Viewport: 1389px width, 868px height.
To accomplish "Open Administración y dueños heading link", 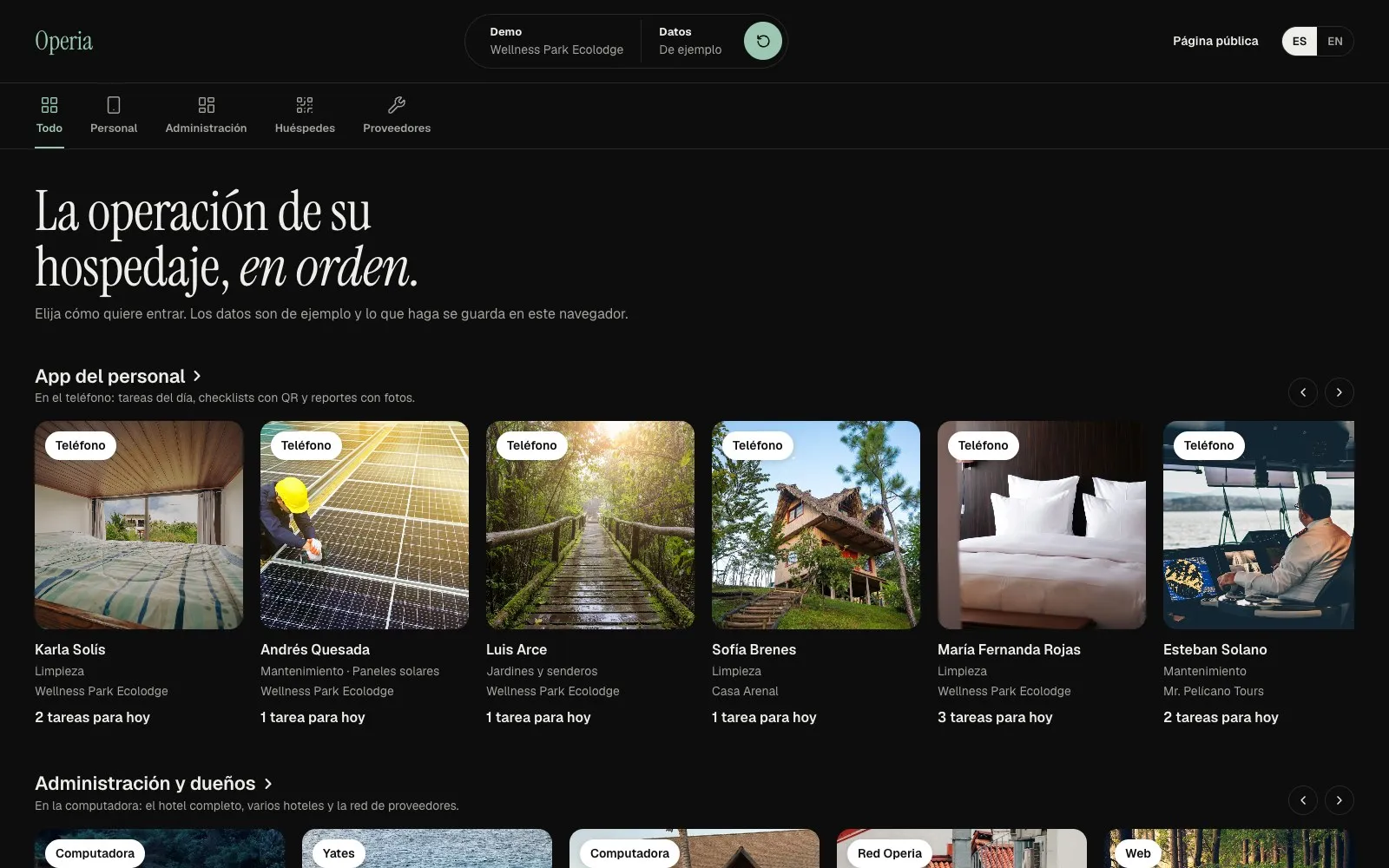I will pyautogui.click(x=145, y=783).
